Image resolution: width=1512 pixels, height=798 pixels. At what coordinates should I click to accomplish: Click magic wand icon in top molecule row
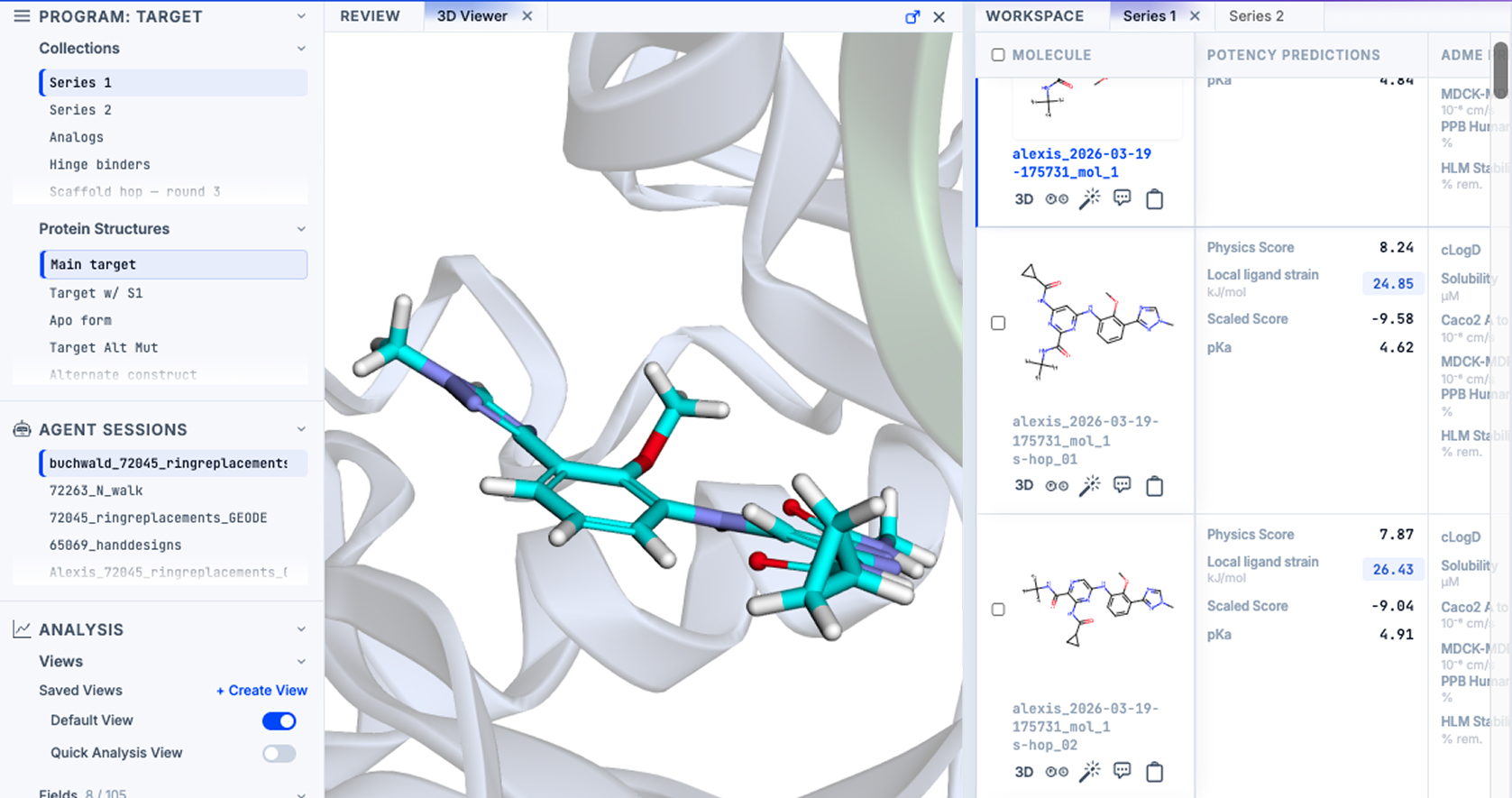(1090, 198)
